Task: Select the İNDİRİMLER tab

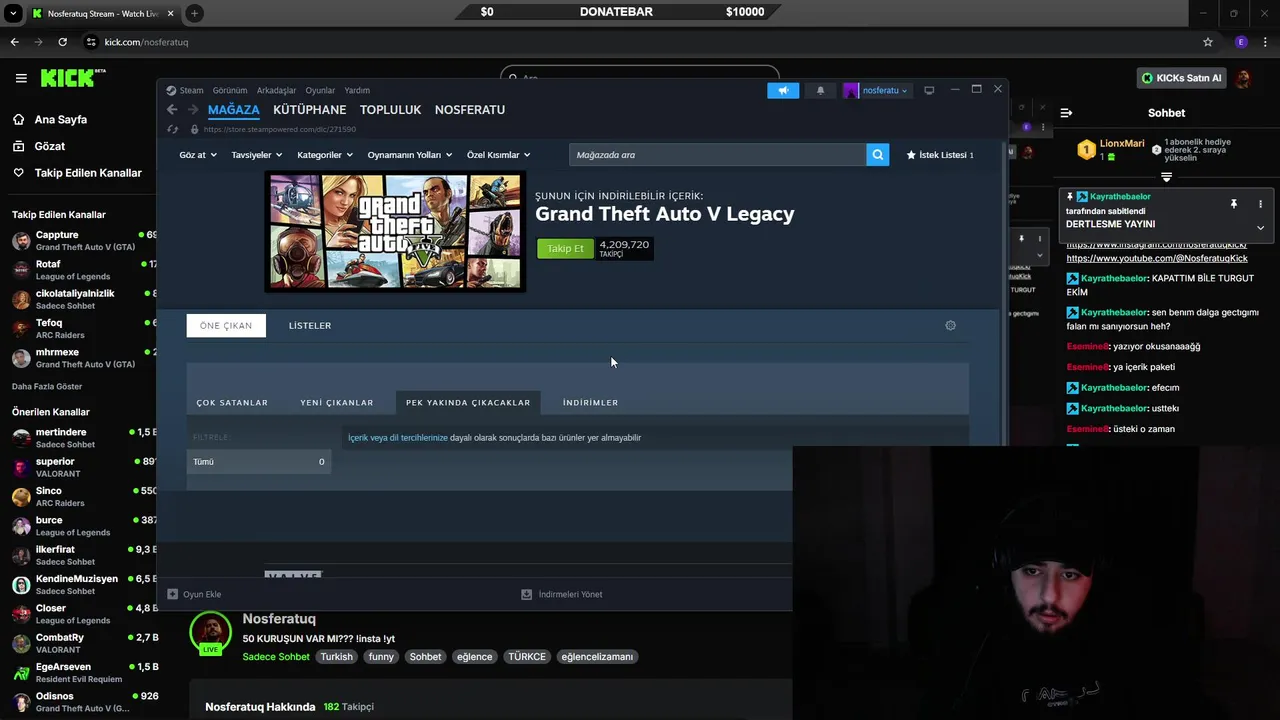Action: 590,402
